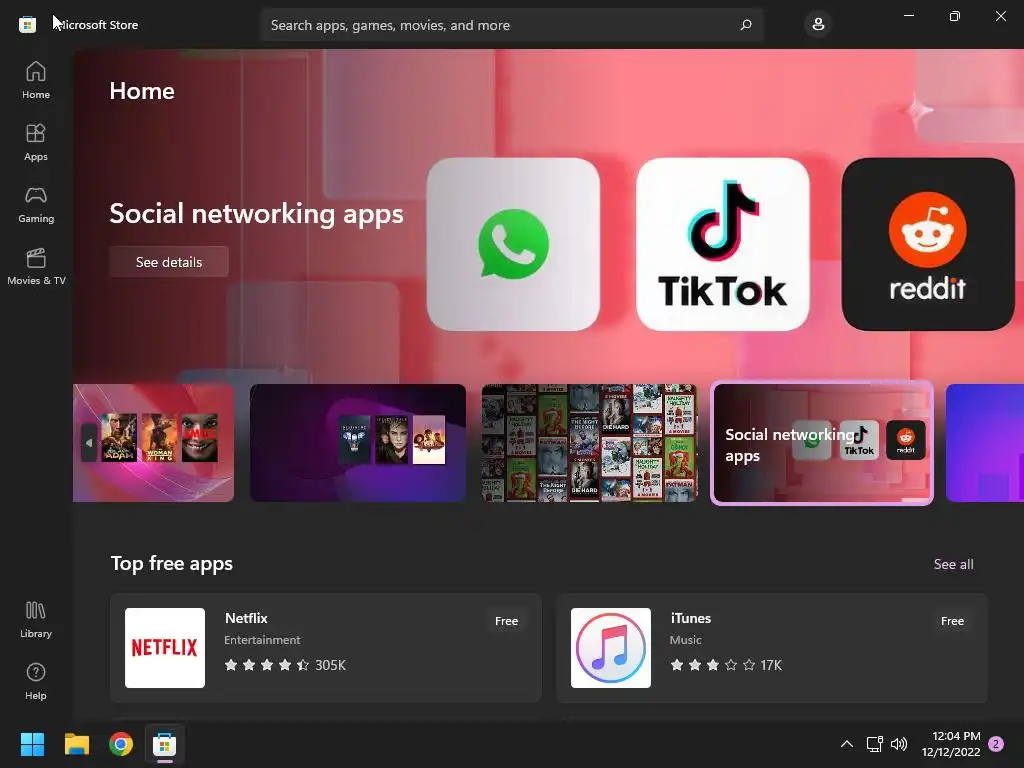Click Free button on iTunes card
The height and width of the screenshot is (768, 1024).
pos(952,621)
